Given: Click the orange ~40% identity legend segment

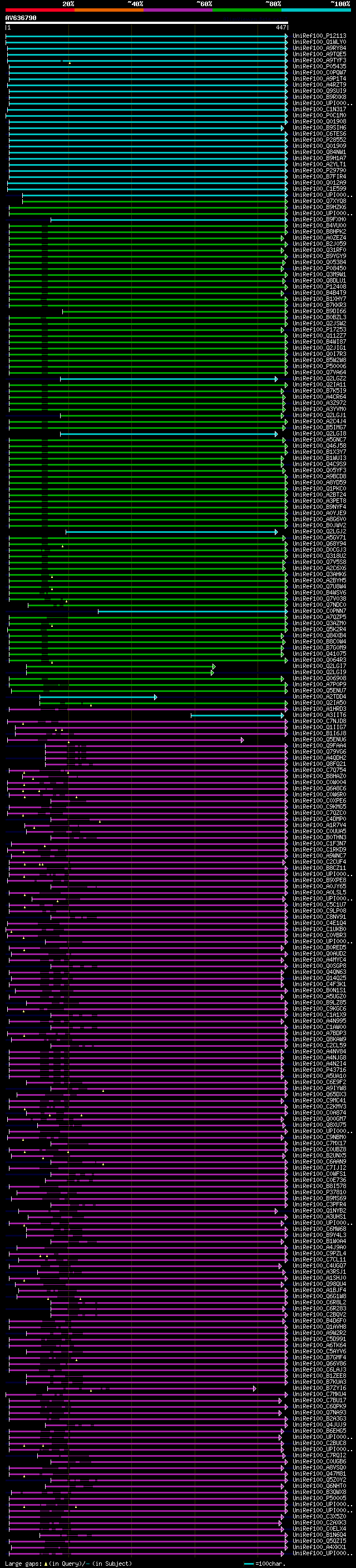Looking at the screenshot, I should (x=109, y=10).
